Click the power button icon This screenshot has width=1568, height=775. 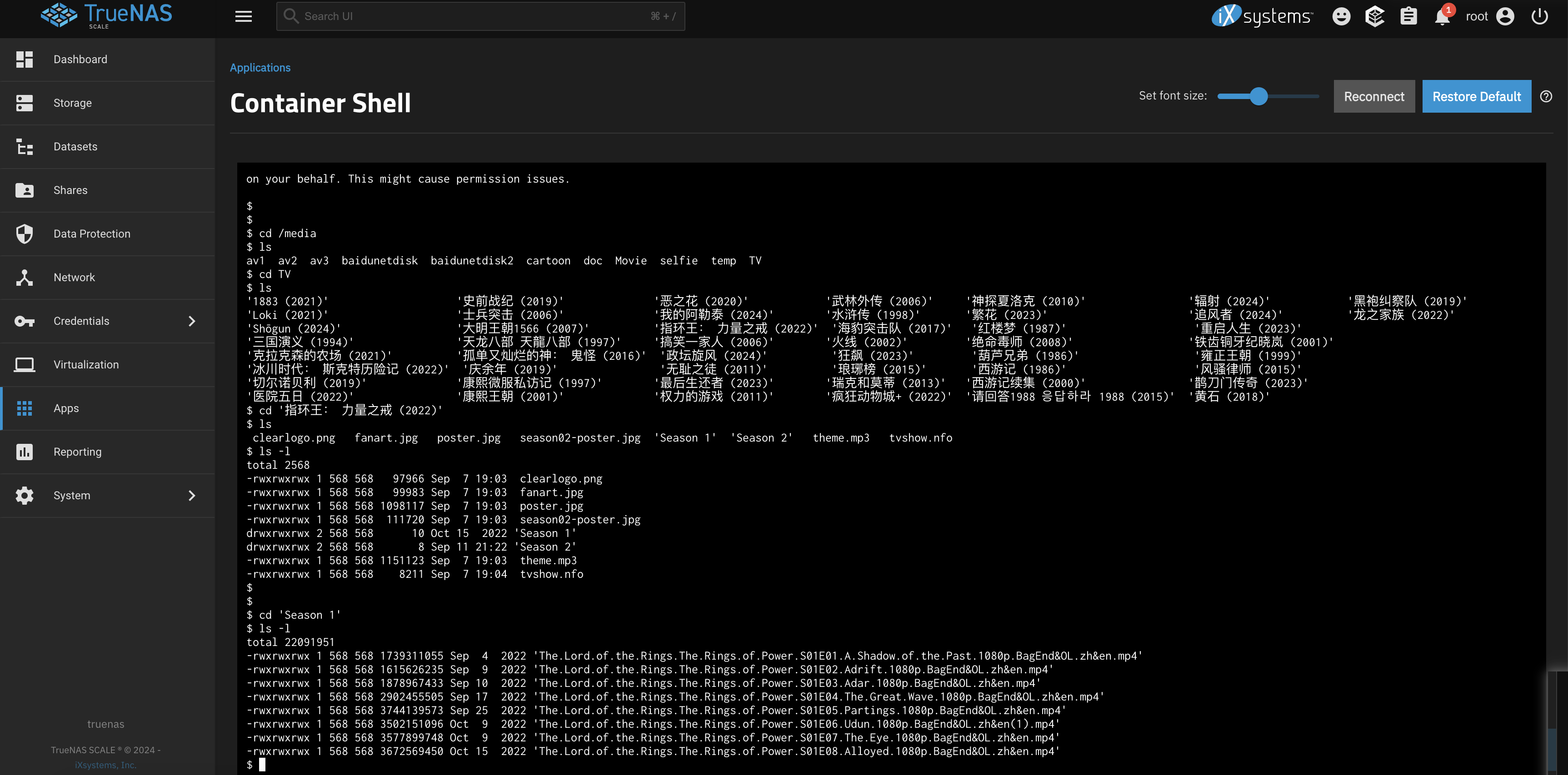click(x=1539, y=16)
